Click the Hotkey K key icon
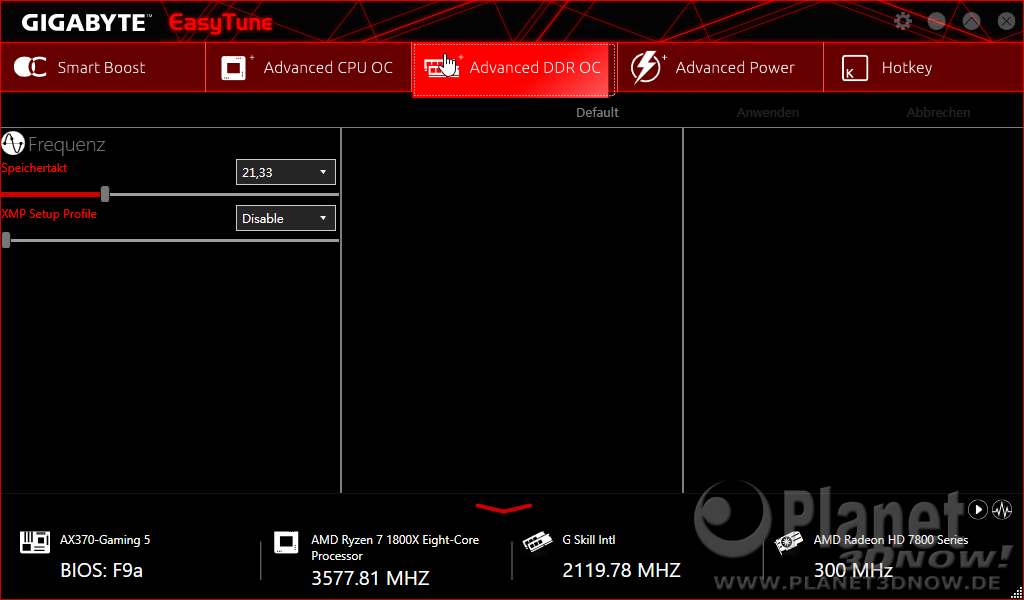This screenshot has height=600, width=1024. [x=855, y=68]
